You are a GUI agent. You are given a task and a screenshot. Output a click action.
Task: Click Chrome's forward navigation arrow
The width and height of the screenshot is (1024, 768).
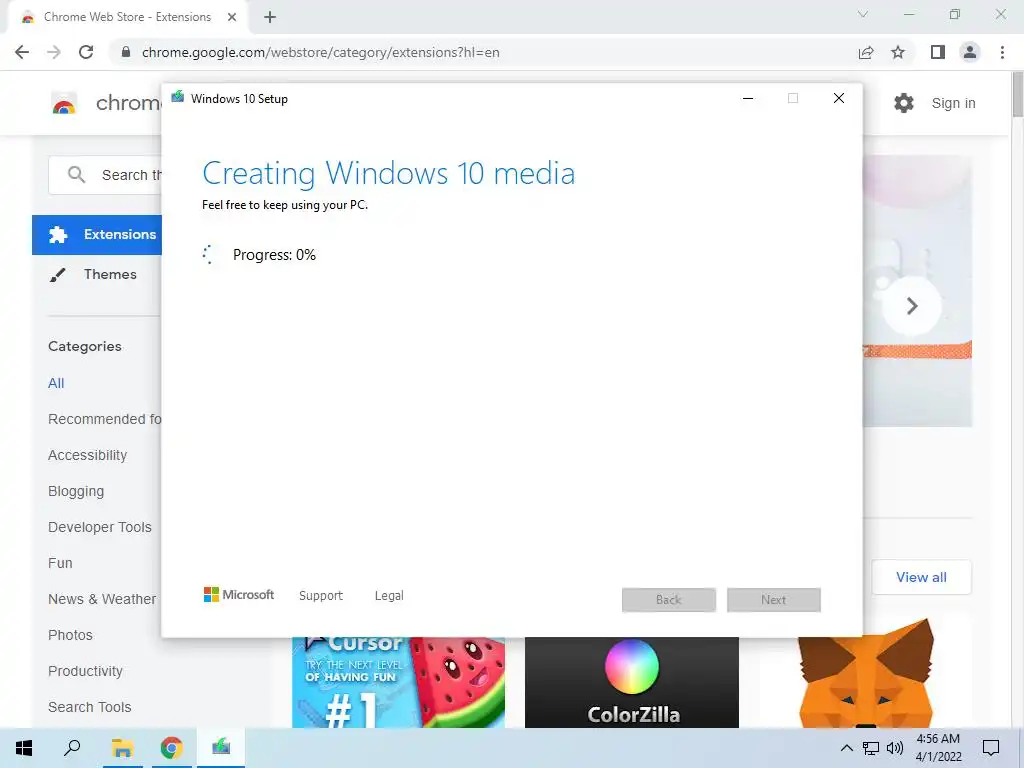[54, 52]
